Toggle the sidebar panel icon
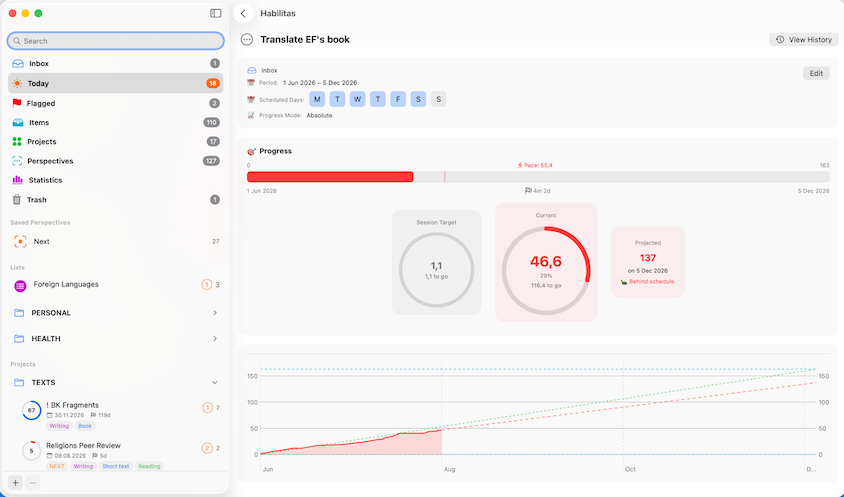844x497 pixels. coord(215,13)
